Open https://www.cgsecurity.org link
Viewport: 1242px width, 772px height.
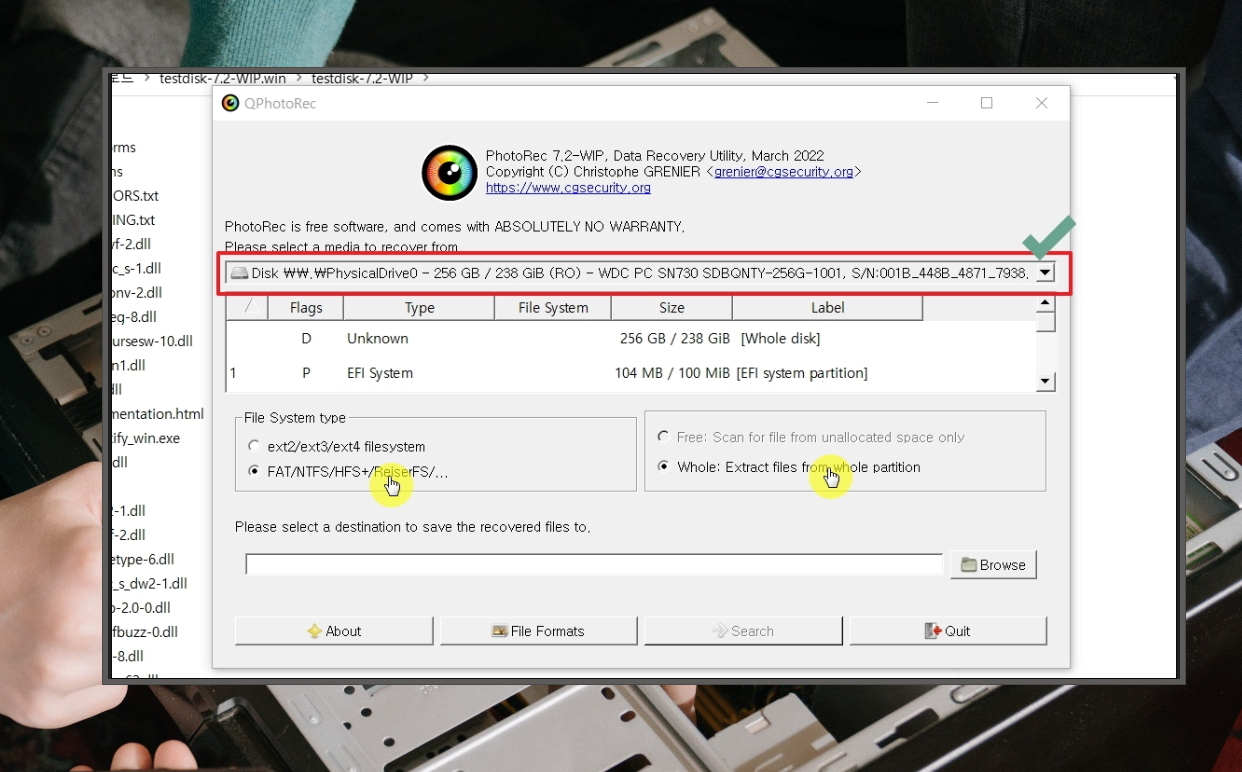coord(568,188)
